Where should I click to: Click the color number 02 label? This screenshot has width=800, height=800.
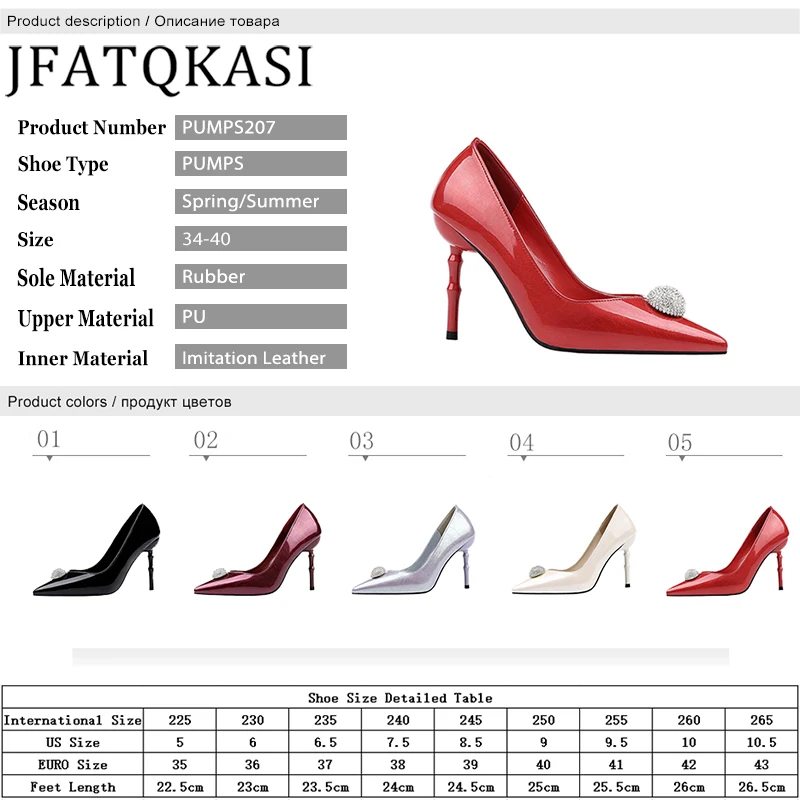[206, 440]
